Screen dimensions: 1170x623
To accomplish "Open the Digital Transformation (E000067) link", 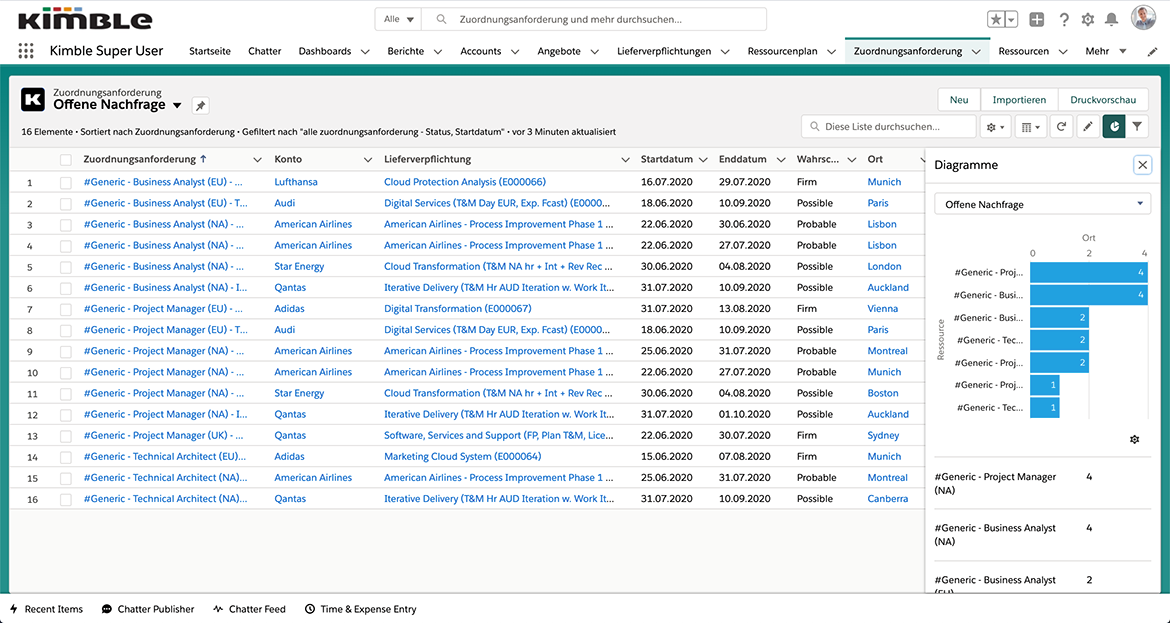I will [x=457, y=309].
